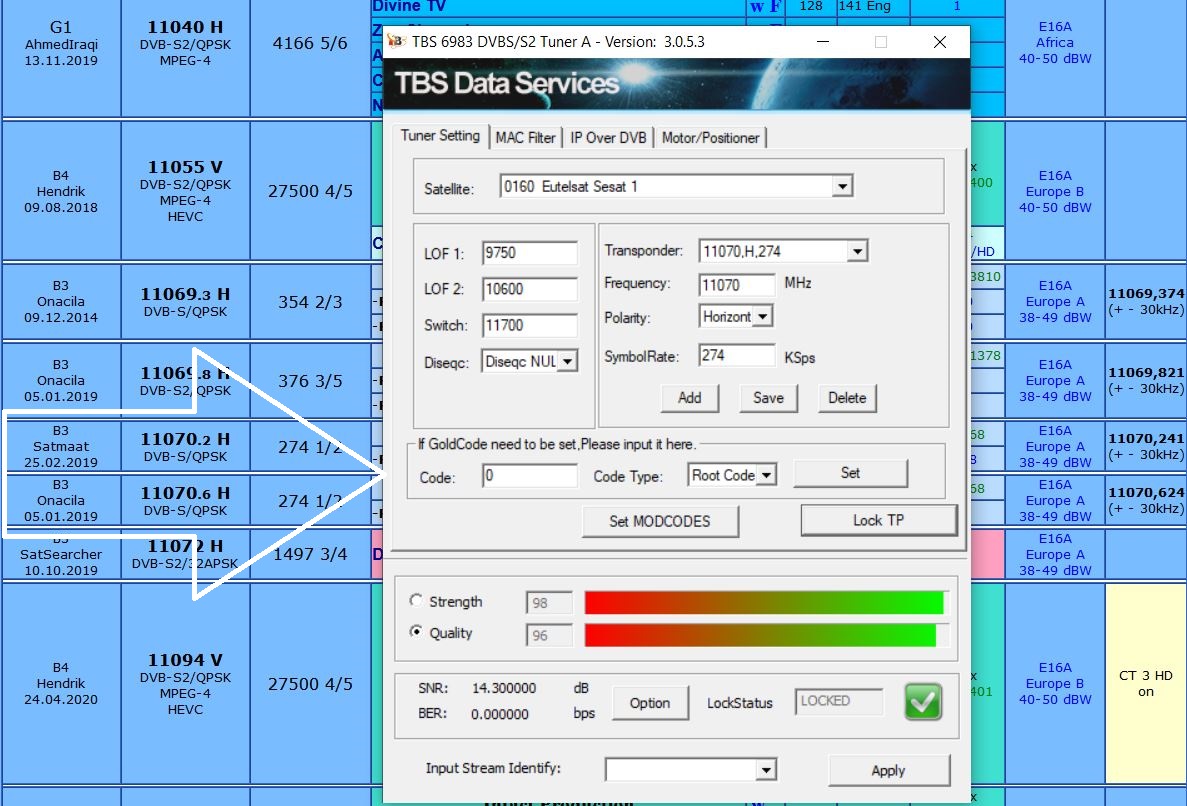Click the green lock status checkmark icon
The image size is (1187, 806).
923,702
